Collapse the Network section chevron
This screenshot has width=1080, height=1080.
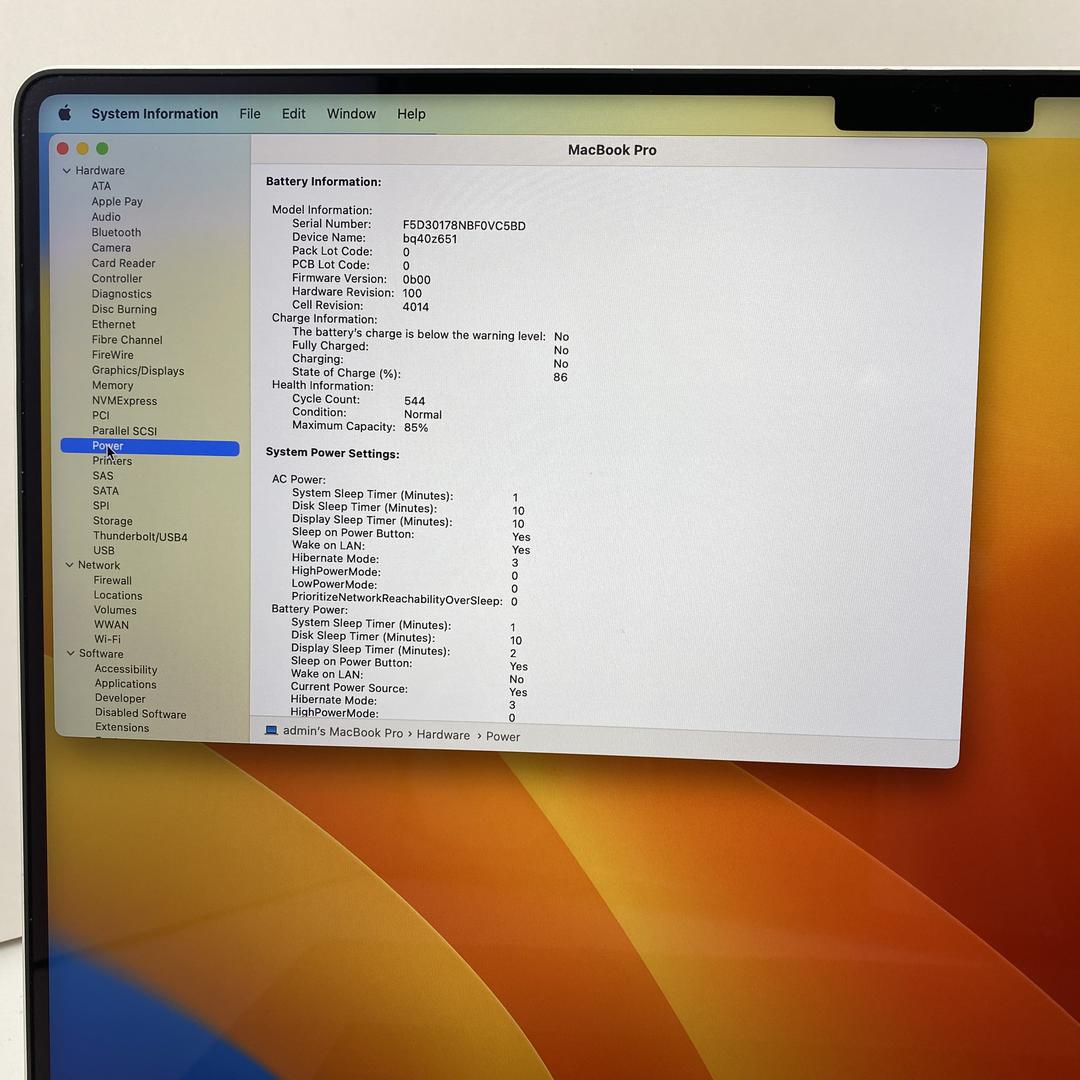70,565
